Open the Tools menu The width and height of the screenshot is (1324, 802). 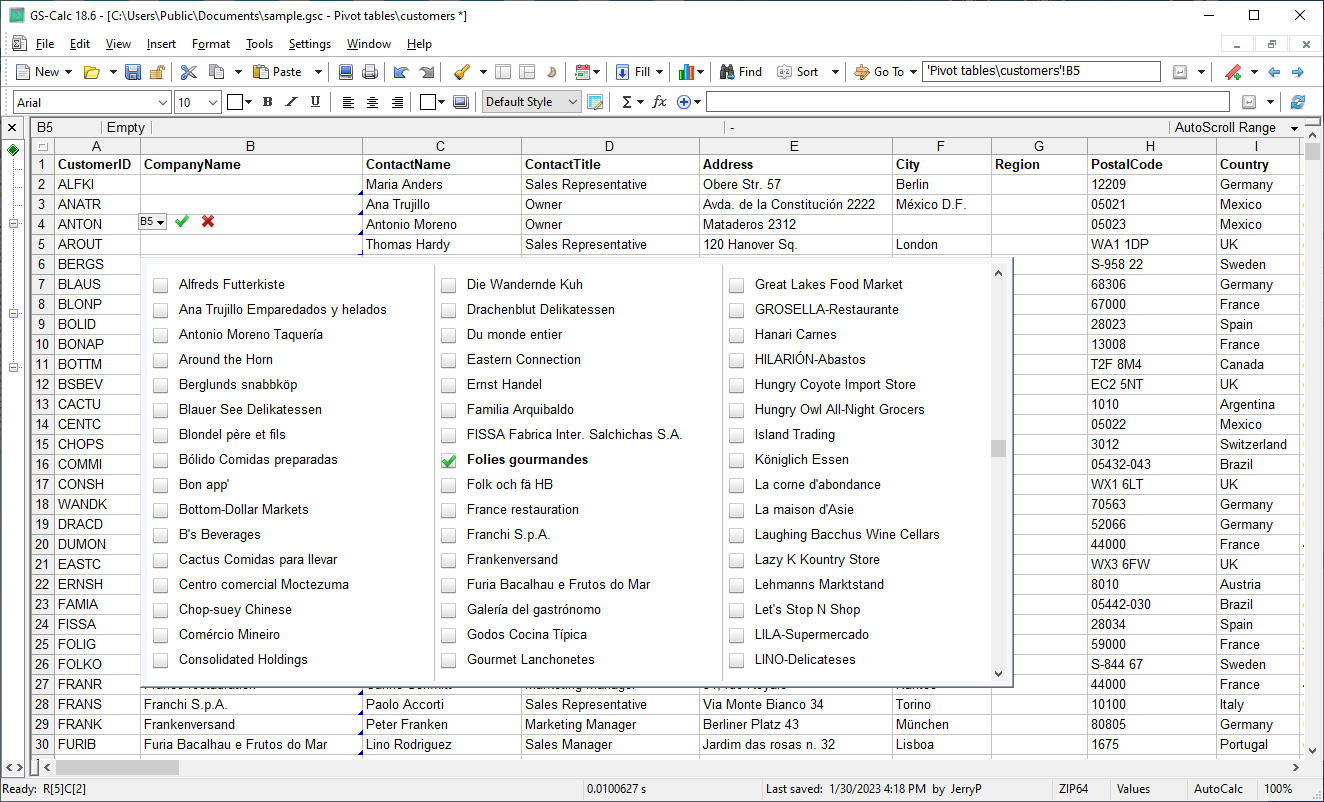(259, 44)
